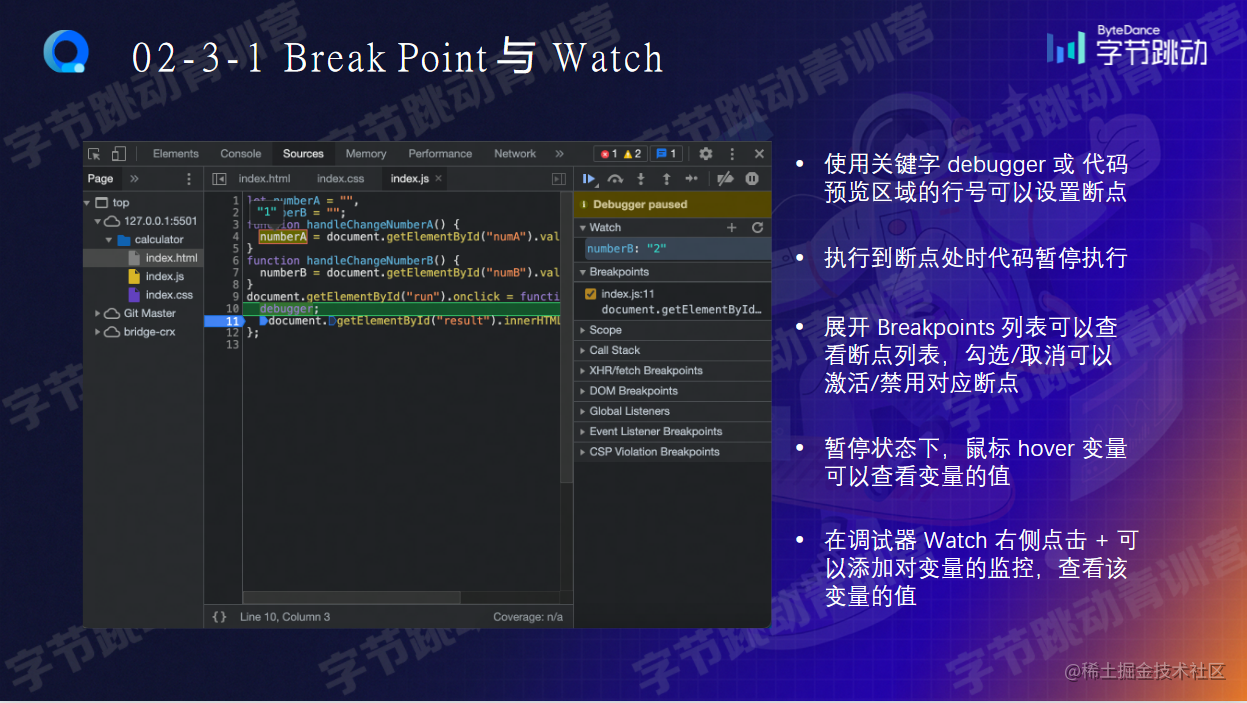Open the DevTools three-dot customize menu
The height and width of the screenshot is (703, 1247).
tap(732, 154)
